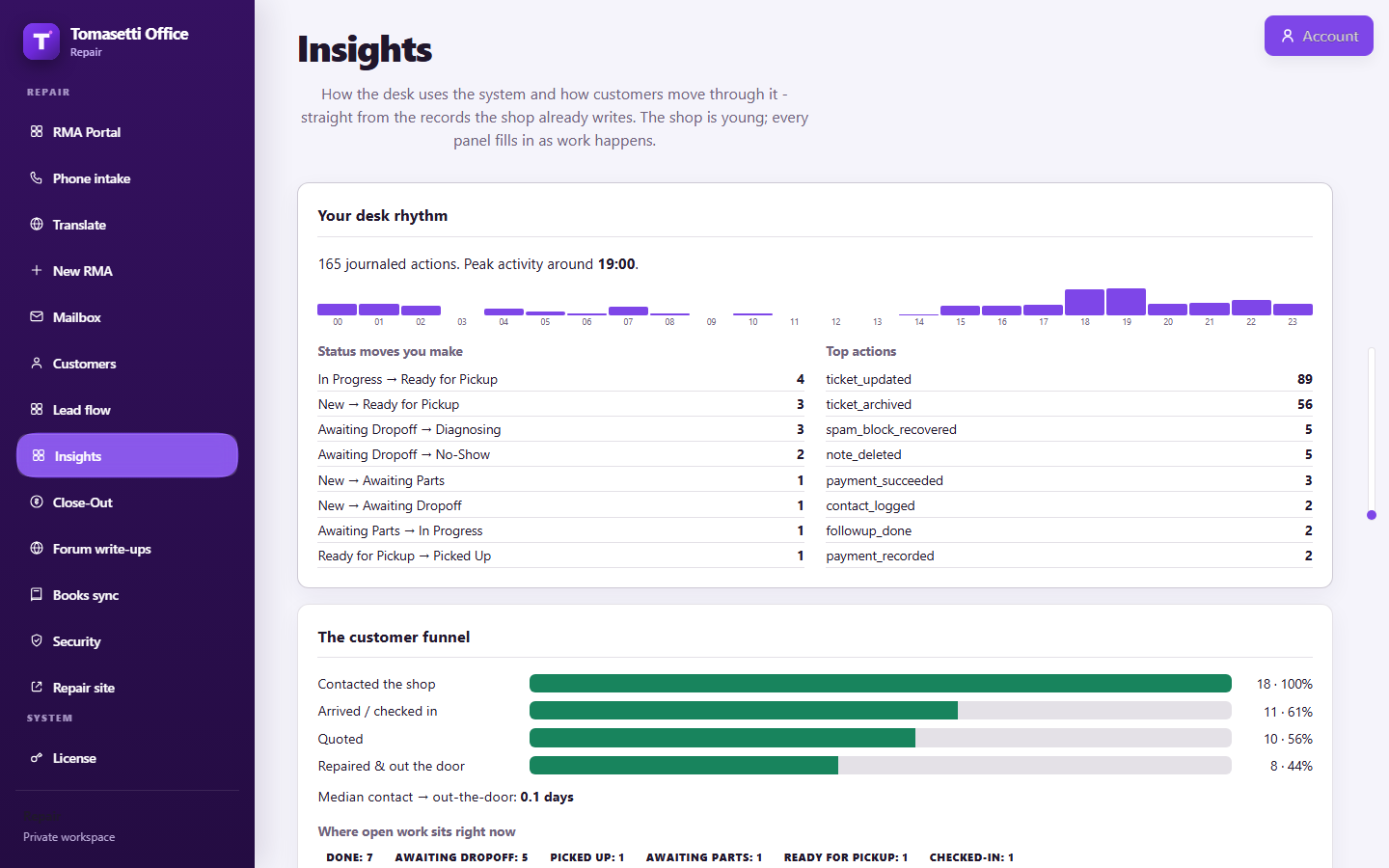Viewport: 1389px width, 868px height.
Task: Click the 'Your desk rhythm' heading
Action: point(383,216)
